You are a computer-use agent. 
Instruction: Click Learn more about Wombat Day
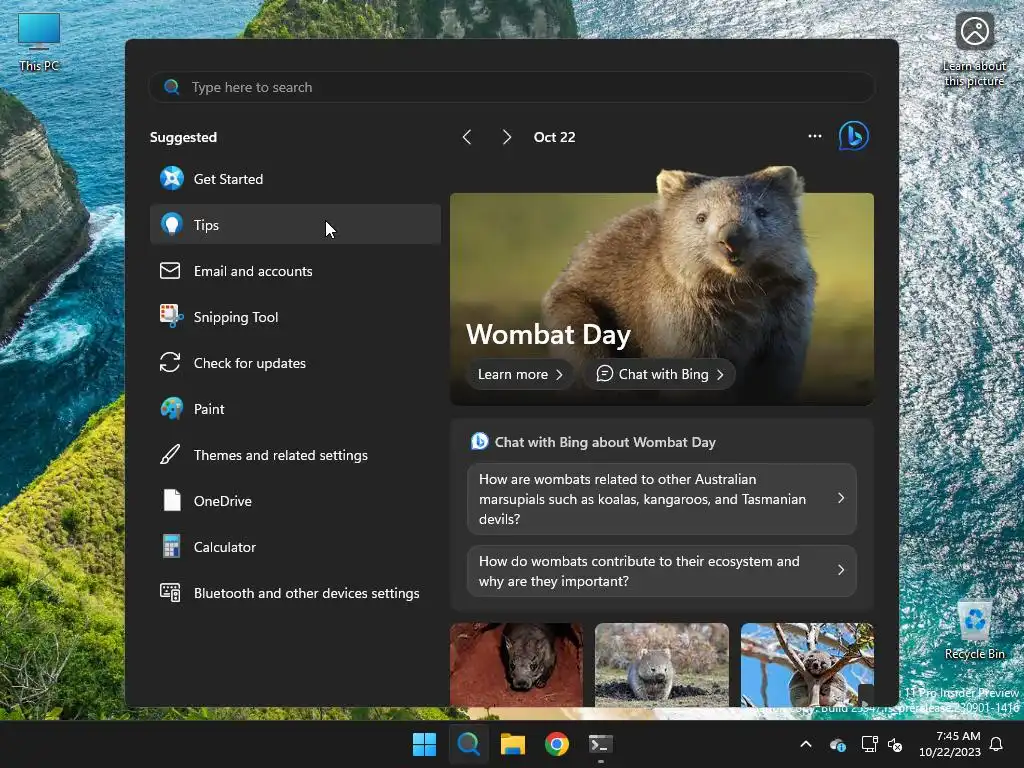coord(520,374)
